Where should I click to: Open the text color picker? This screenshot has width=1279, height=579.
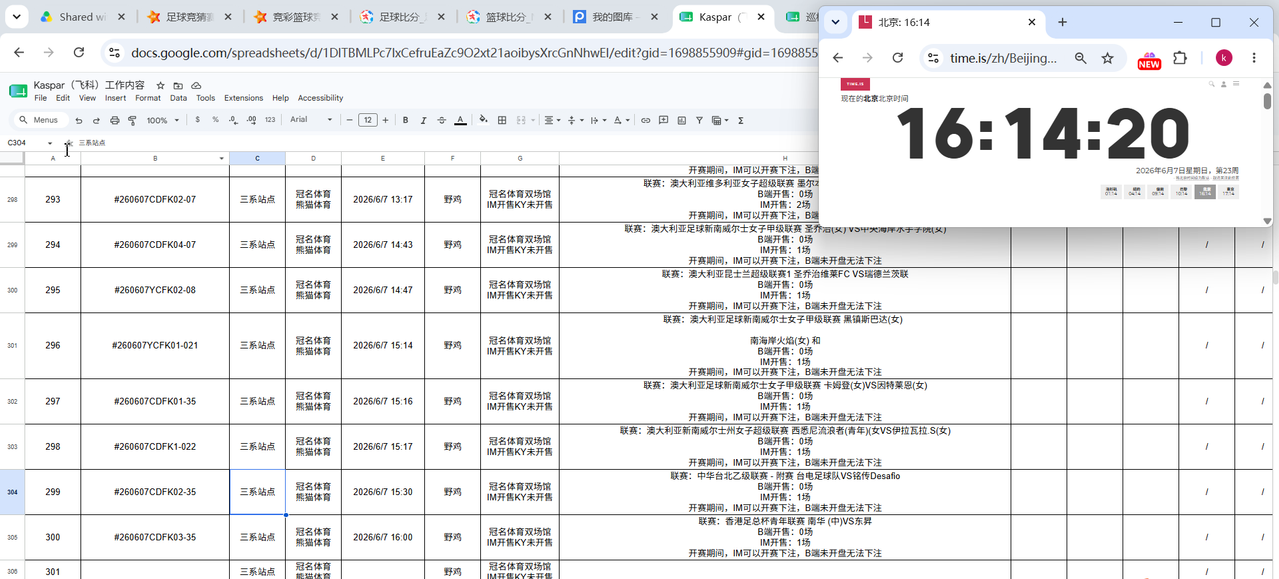coord(460,120)
